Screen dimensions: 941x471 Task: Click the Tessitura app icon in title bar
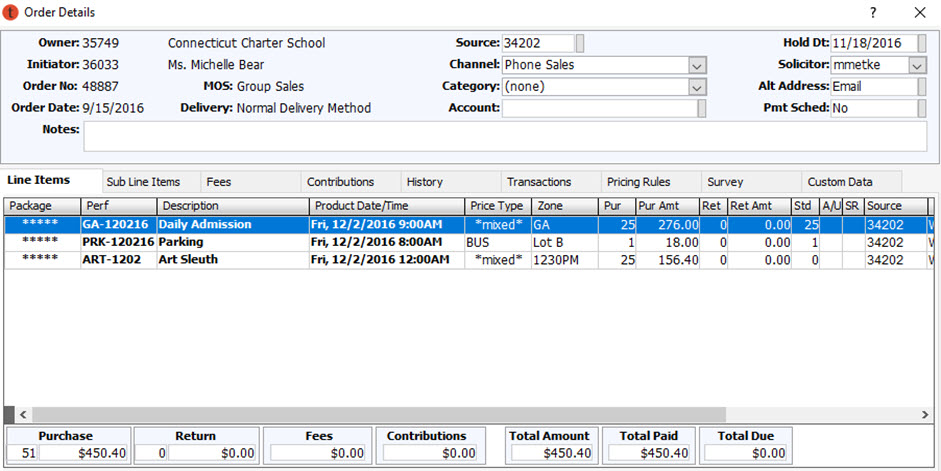click(x=11, y=12)
